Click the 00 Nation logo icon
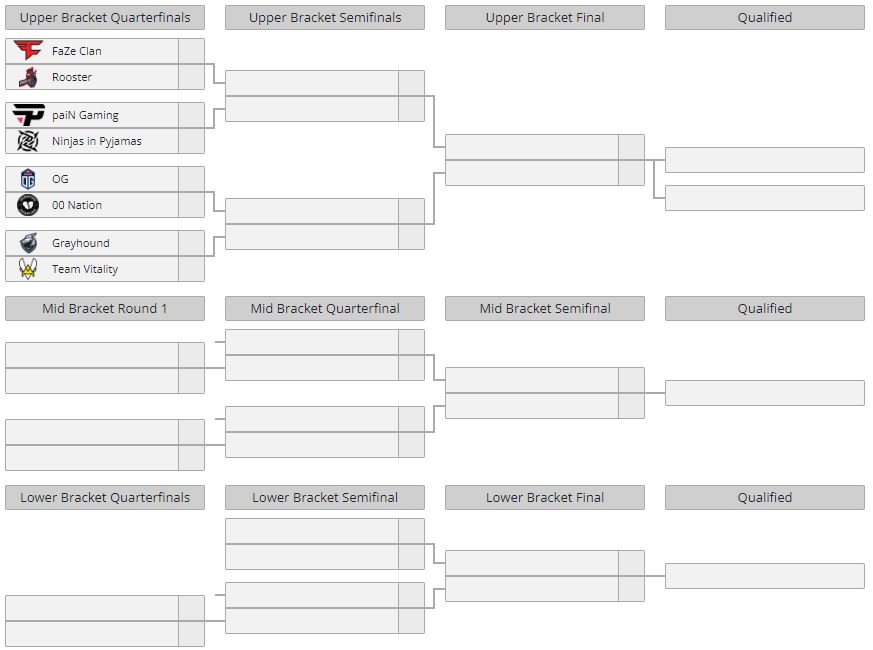This screenshot has width=873, height=650. pyautogui.click(x=28, y=205)
